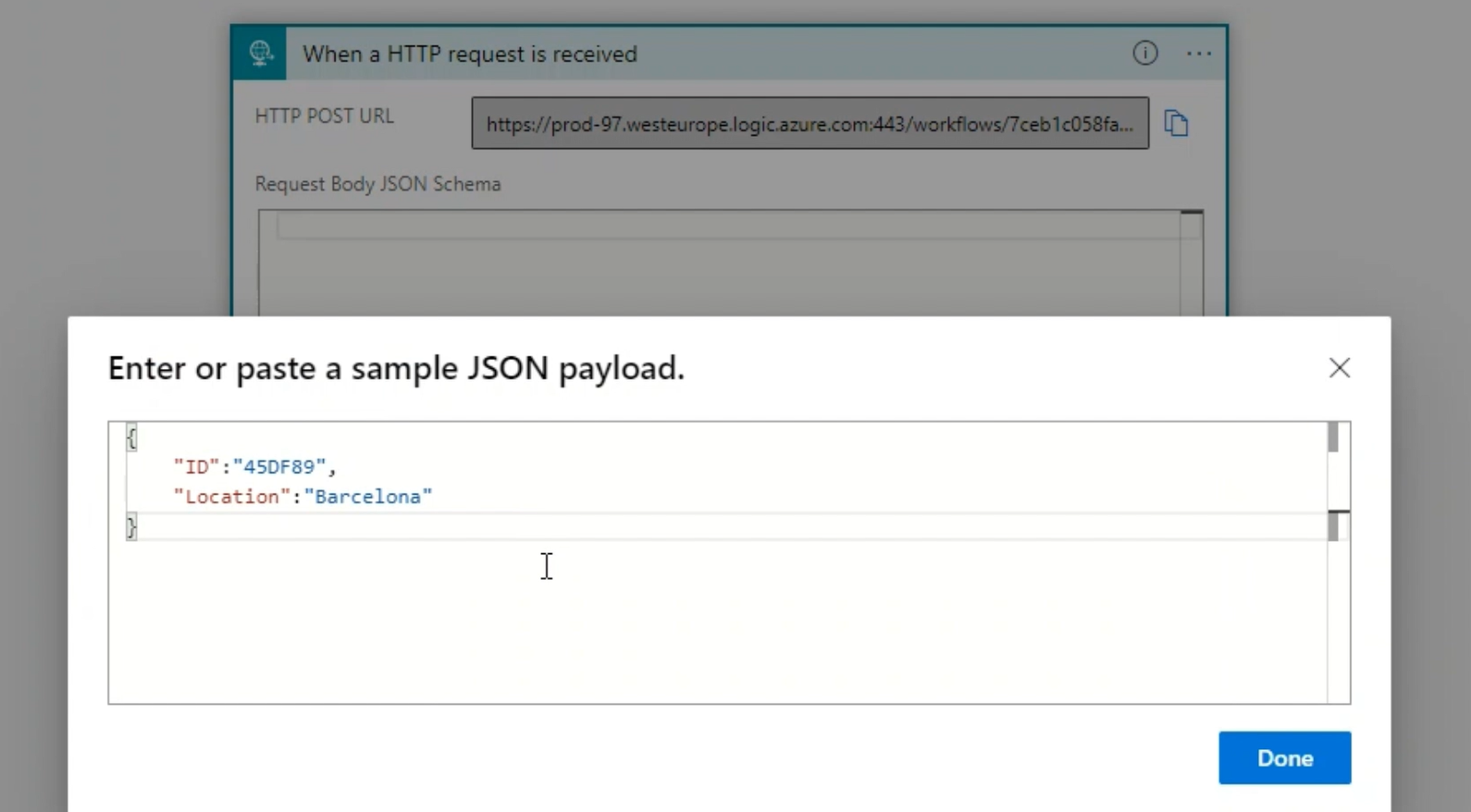Image resolution: width=1471 pixels, height=812 pixels.
Task: Open the trigger's ellipsis options menu
Action: click(x=1198, y=54)
